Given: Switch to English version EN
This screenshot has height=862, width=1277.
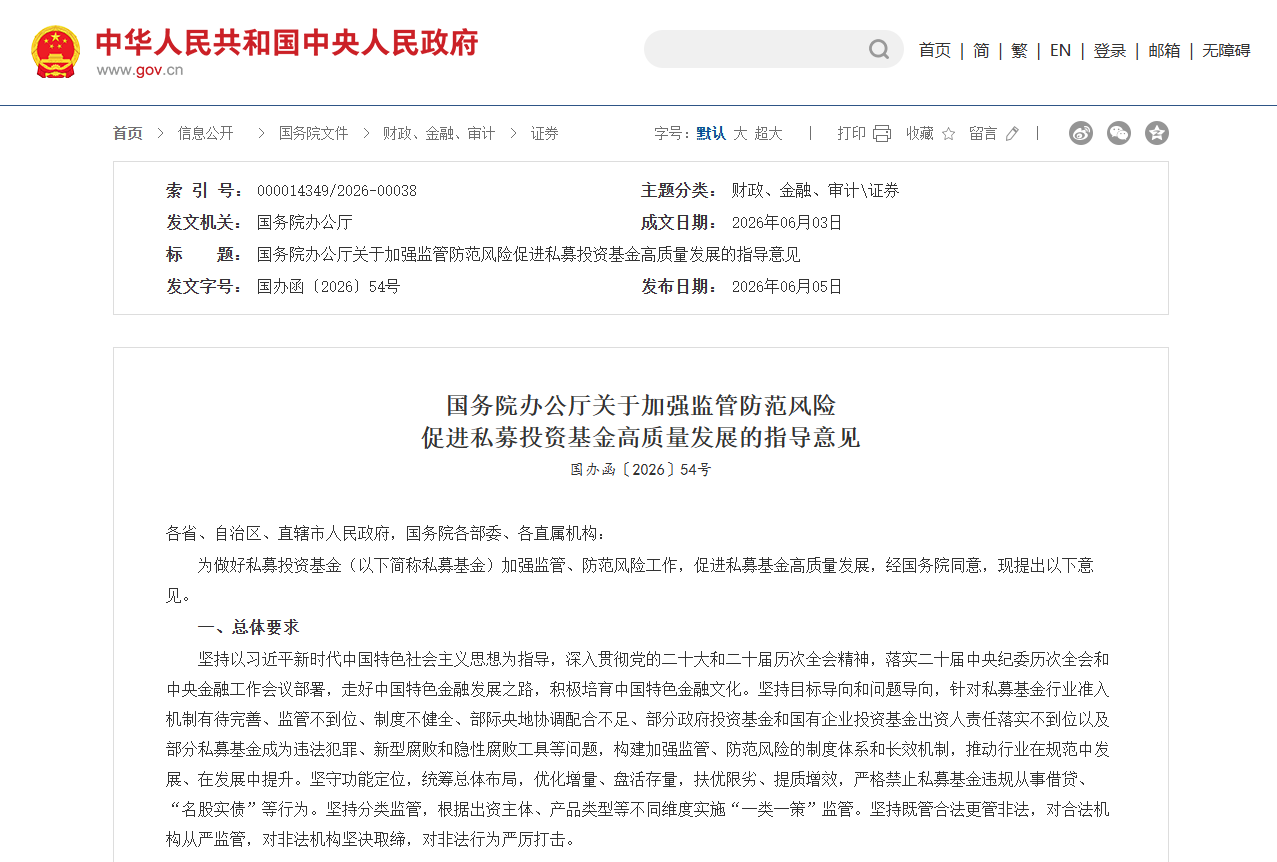Looking at the screenshot, I should (1060, 50).
